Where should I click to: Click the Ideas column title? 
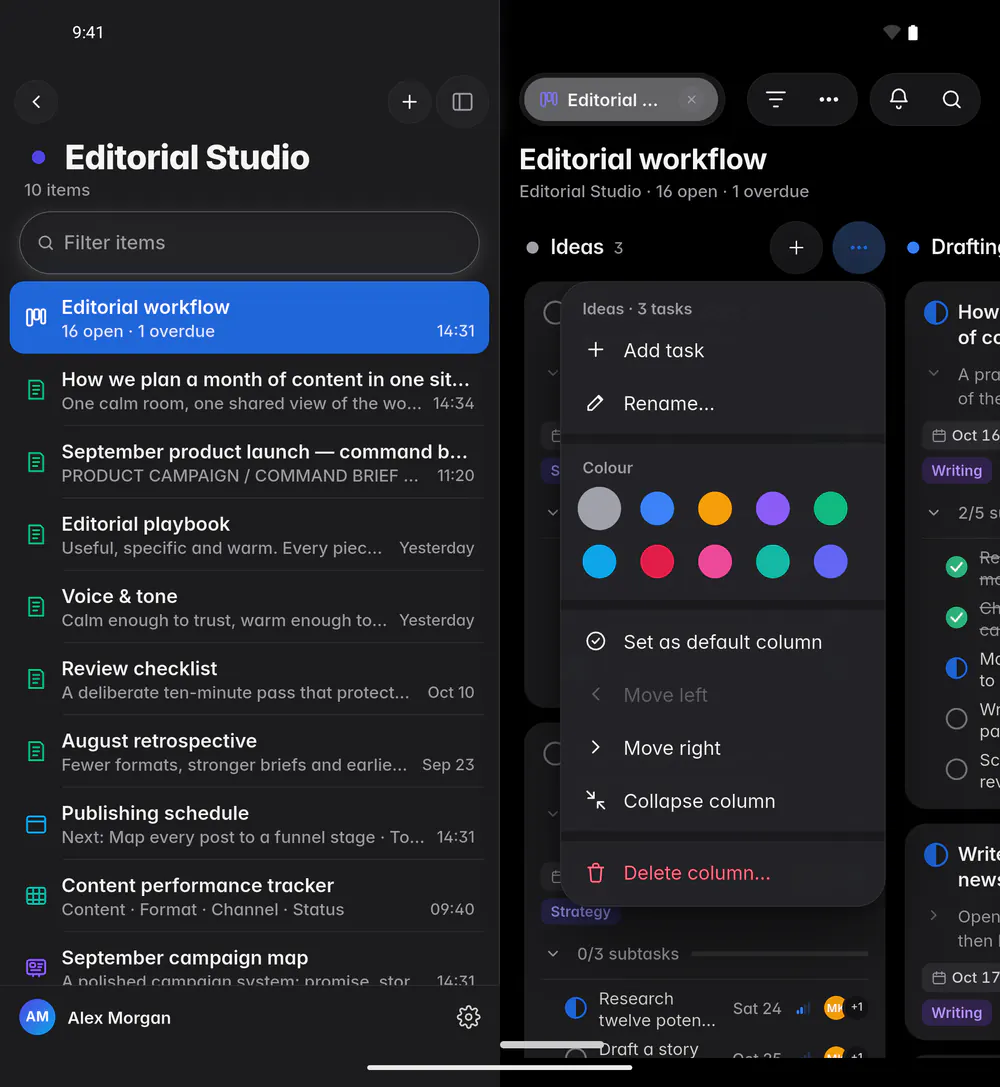point(577,247)
